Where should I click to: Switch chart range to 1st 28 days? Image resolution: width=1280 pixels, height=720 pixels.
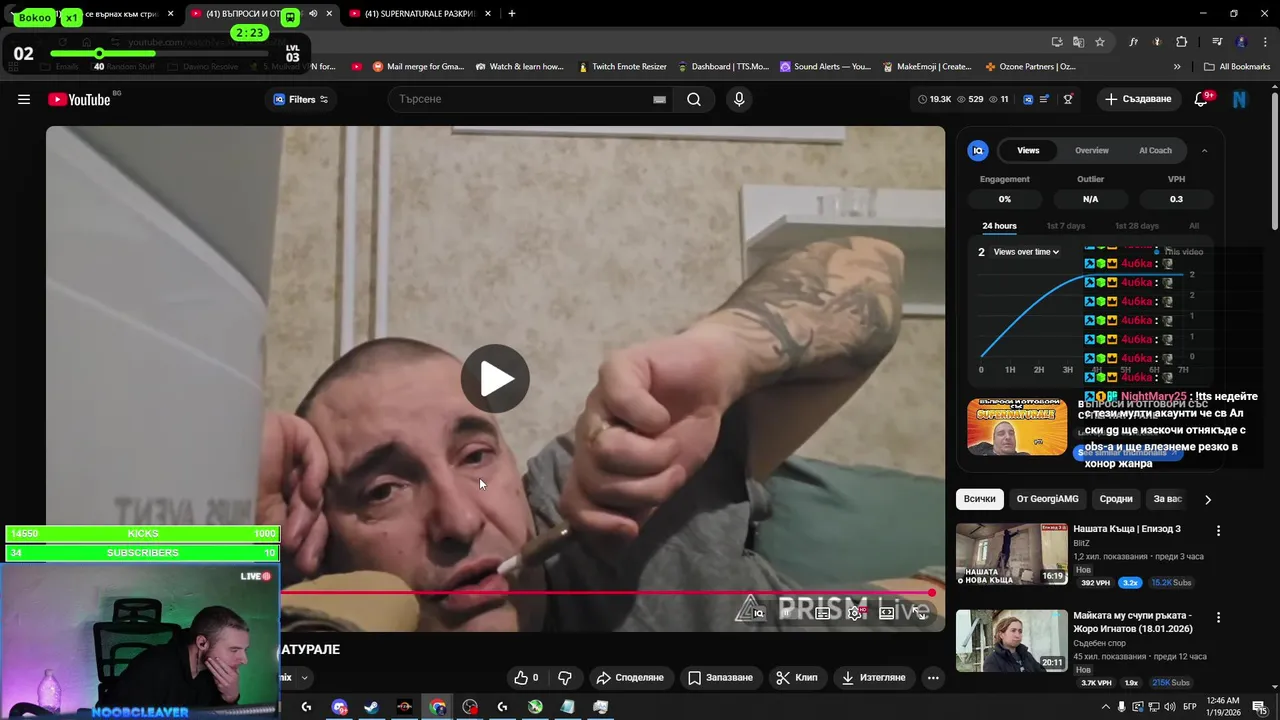(x=1137, y=226)
